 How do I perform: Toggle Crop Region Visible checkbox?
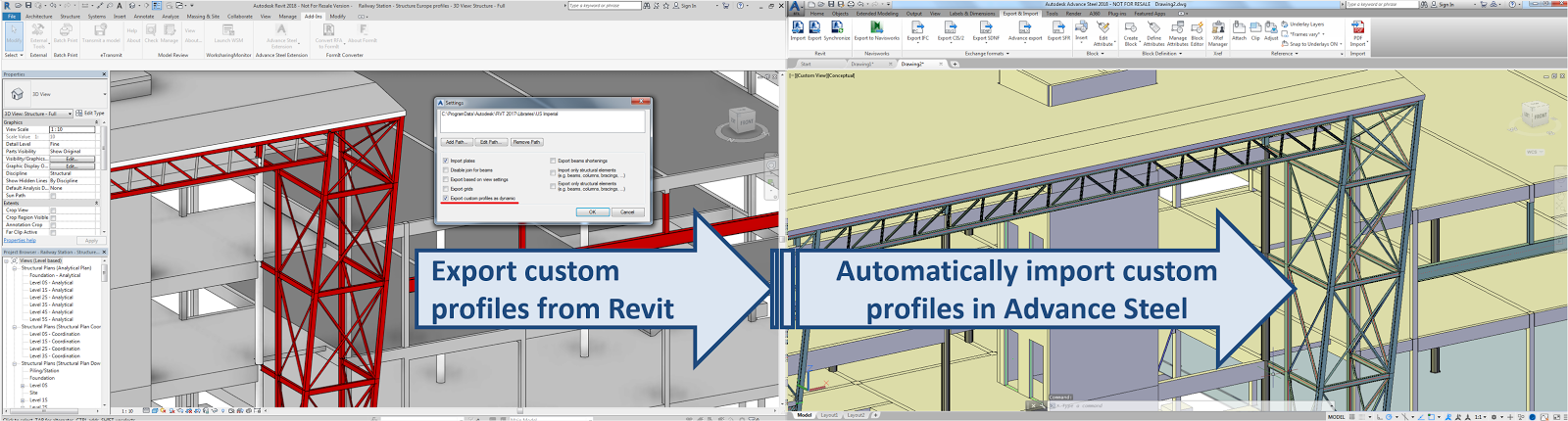[x=53, y=217]
